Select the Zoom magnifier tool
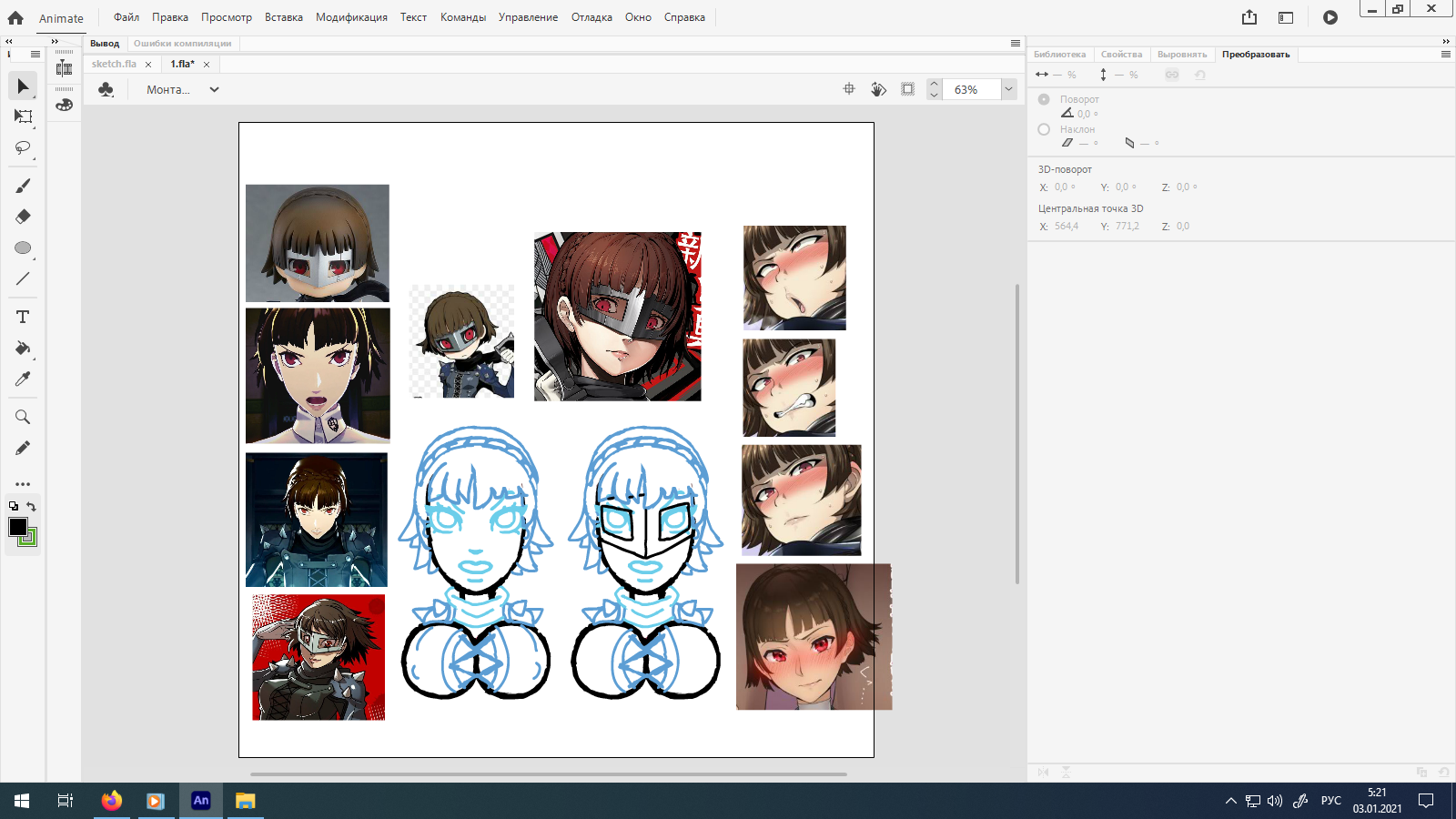1456x819 pixels. click(x=23, y=417)
